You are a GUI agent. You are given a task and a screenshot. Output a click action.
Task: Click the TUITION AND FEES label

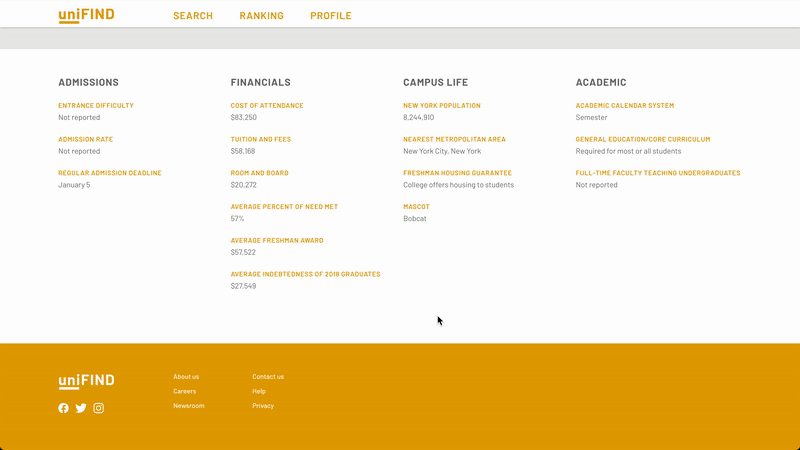click(261, 139)
